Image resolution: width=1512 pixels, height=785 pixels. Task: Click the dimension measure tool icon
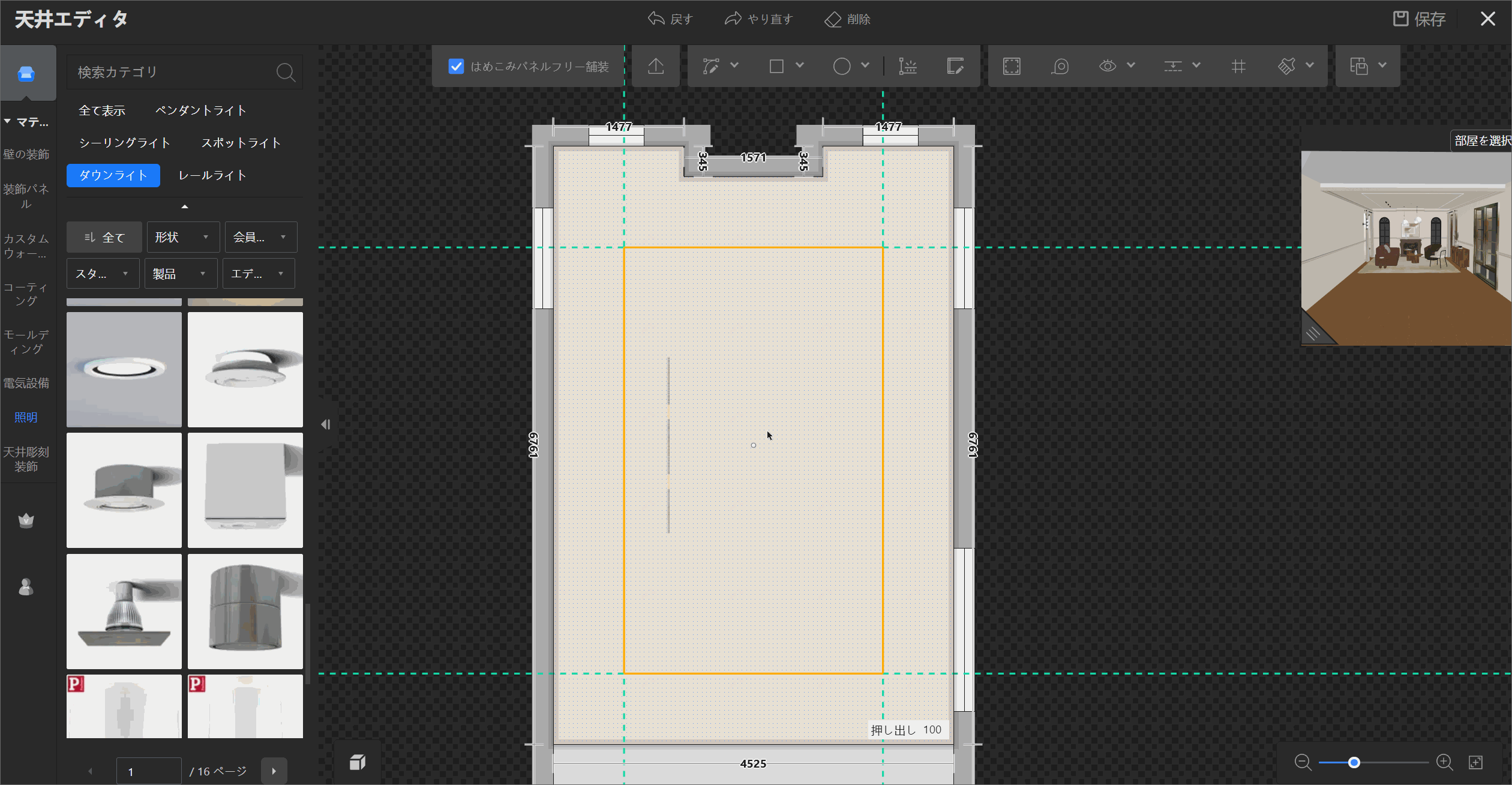(907, 66)
